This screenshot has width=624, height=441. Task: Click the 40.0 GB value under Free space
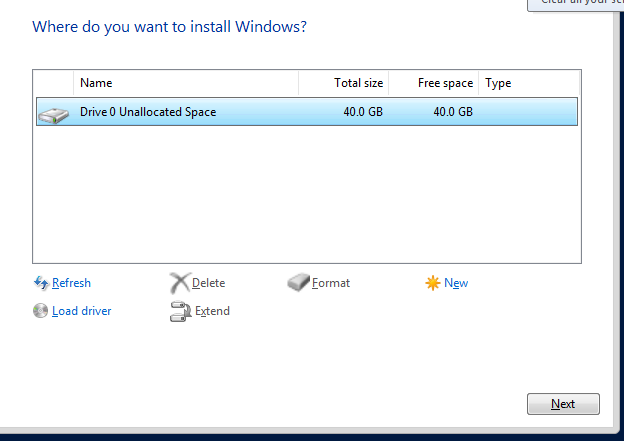(453, 112)
